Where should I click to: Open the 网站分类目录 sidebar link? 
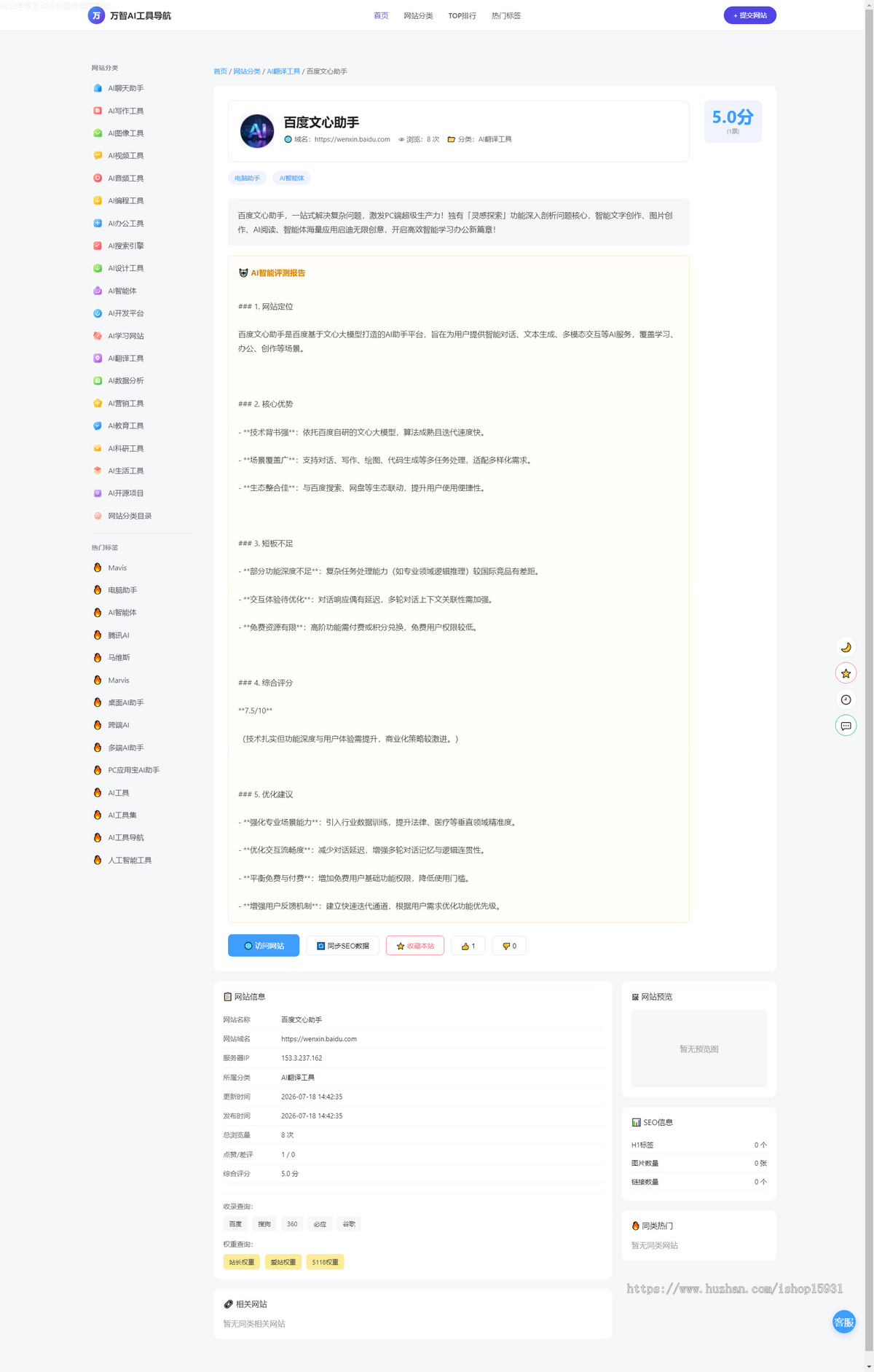[130, 516]
